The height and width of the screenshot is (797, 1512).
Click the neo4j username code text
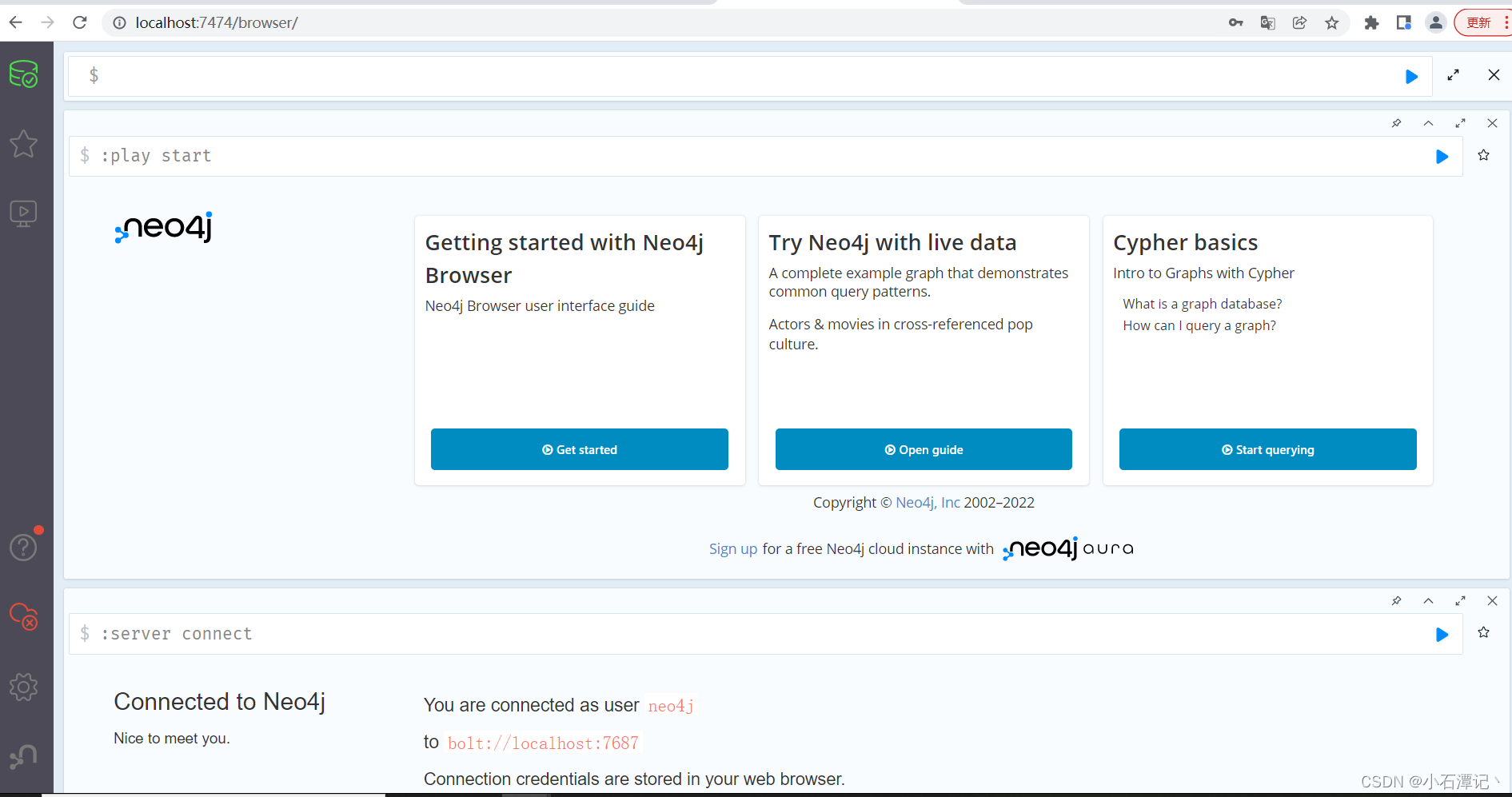671,706
